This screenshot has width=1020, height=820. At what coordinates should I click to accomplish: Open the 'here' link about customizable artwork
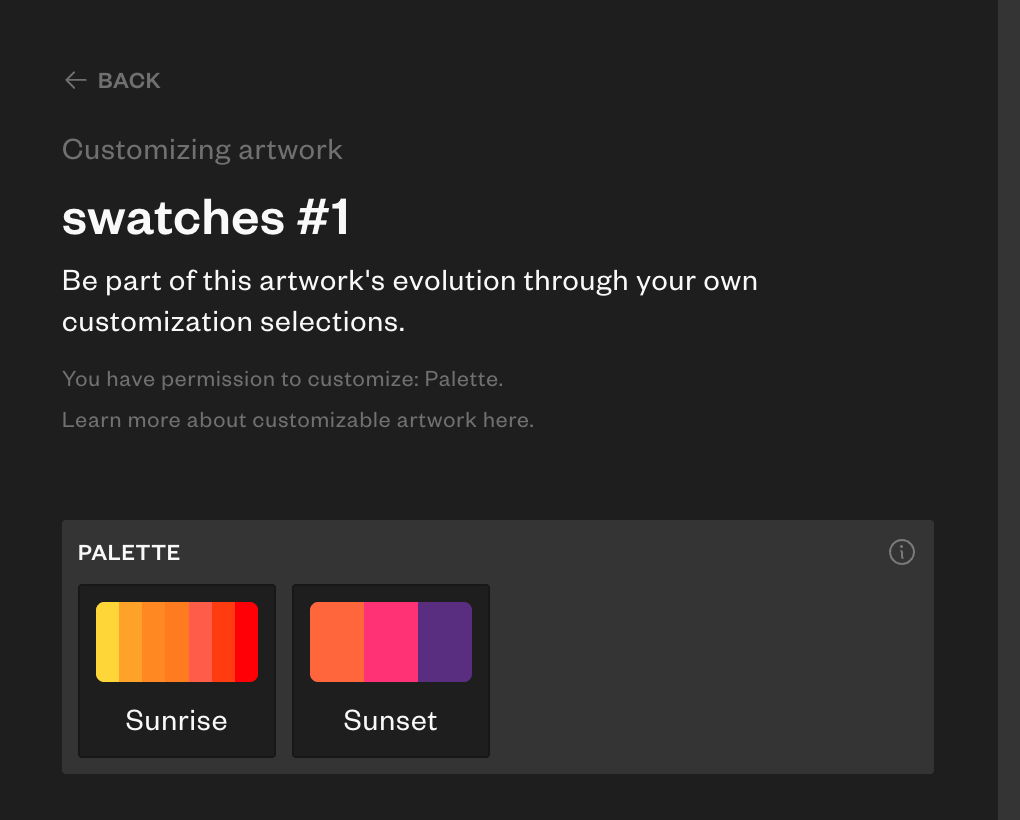pyautogui.click(x=506, y=420)
